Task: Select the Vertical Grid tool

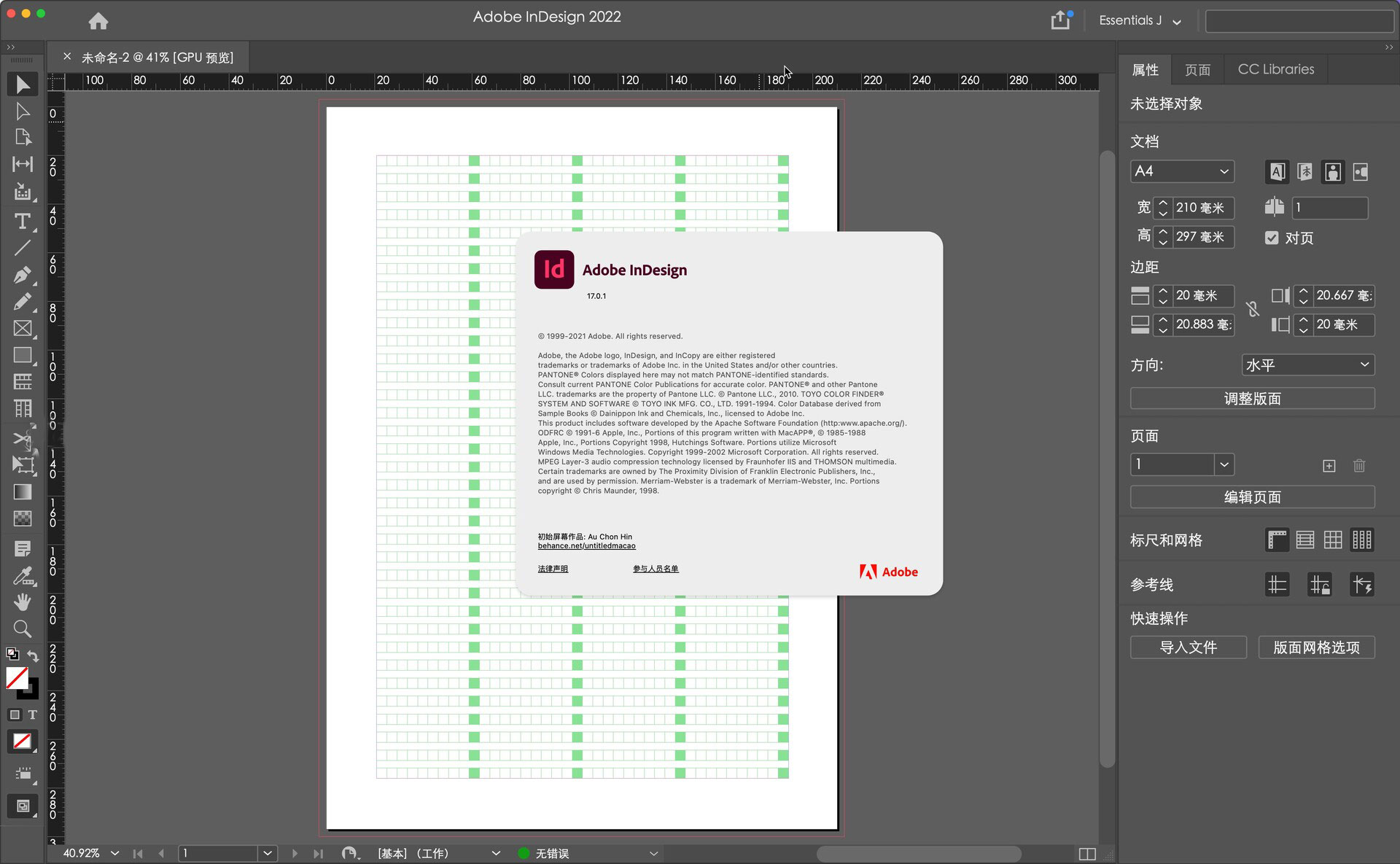Action: 23,408
